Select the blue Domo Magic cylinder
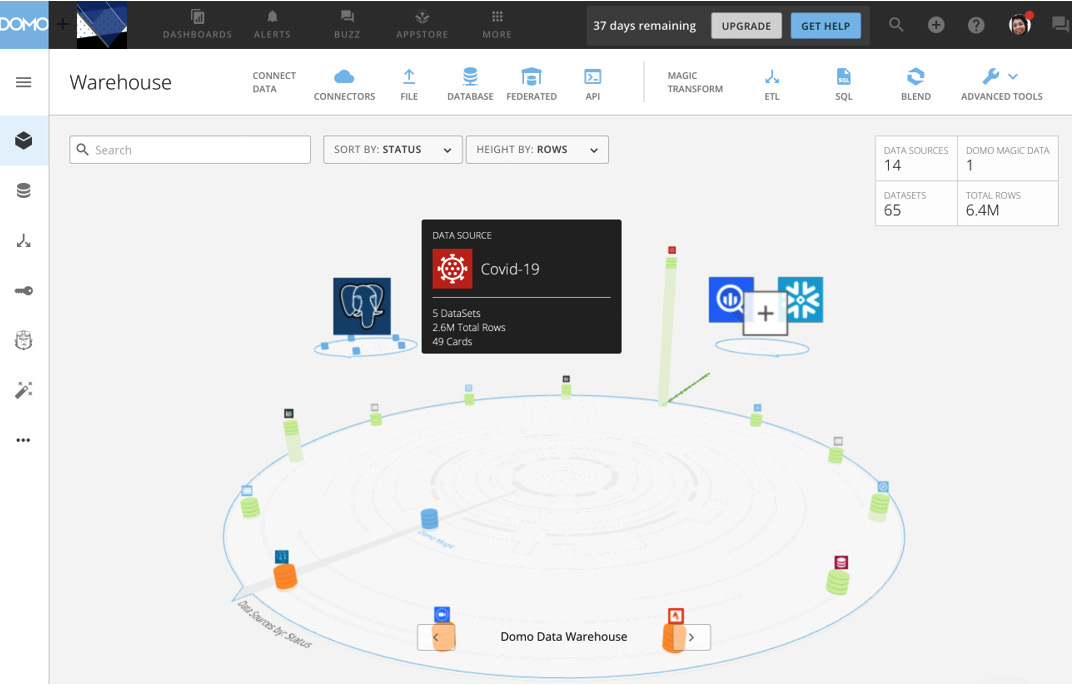The height and width of the screenshot is (685, 1072). (429, 519)
